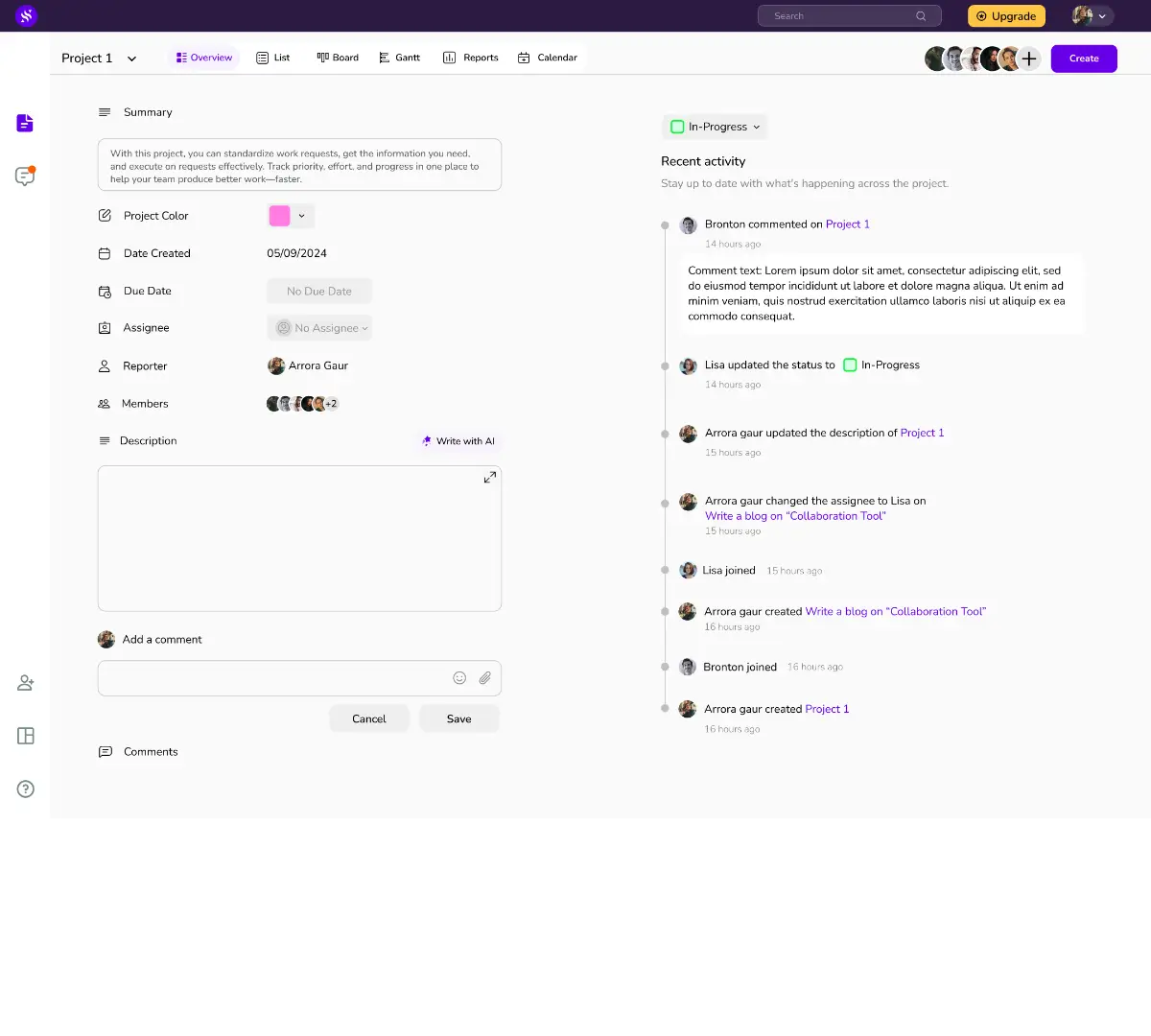Click the purple document icon in sidebar
The height and width of the screenshot is (1036, 1151).
tap(25, 123)
